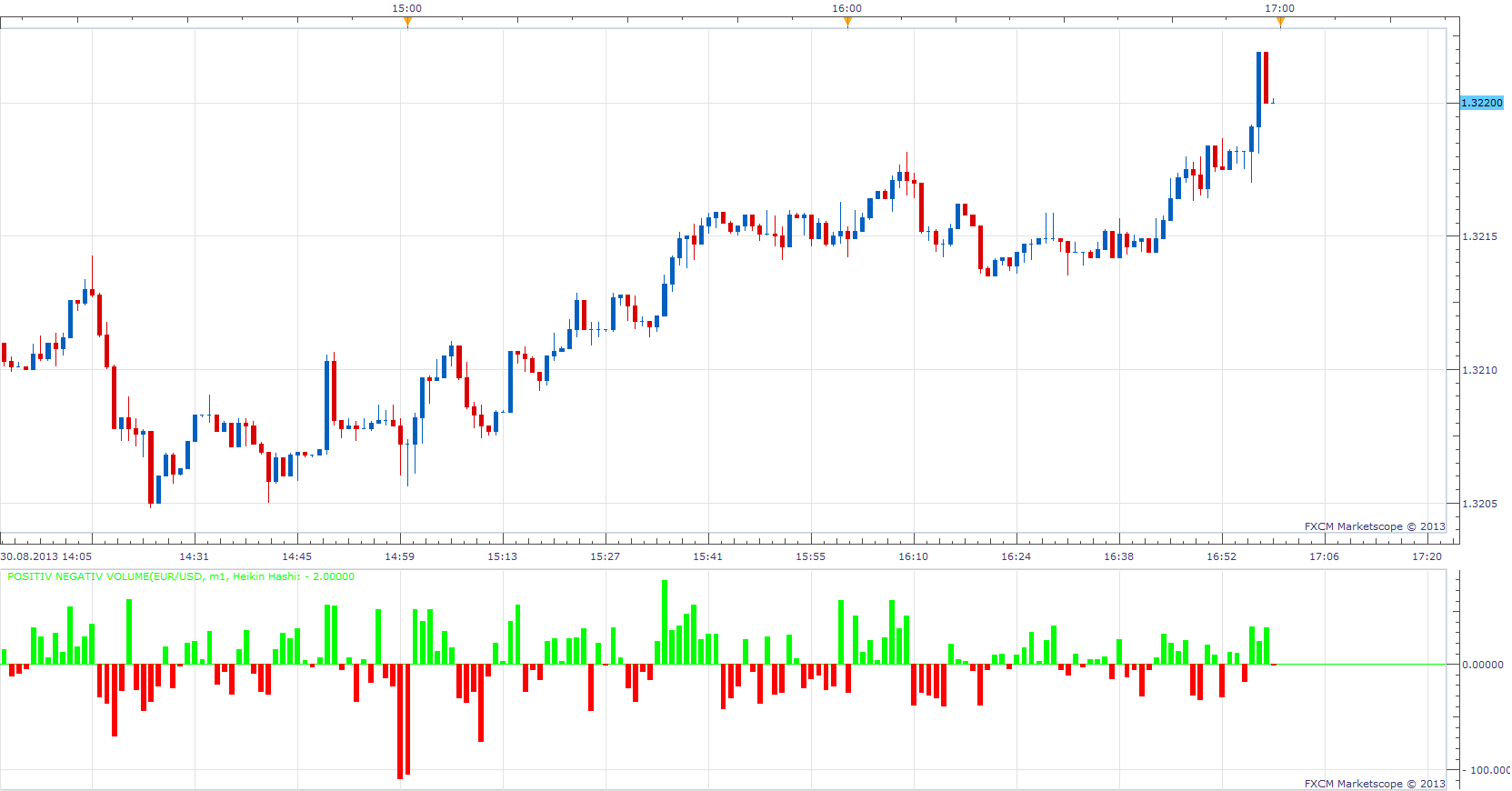Image resolution: width=1512 pixels, height=791 pixels.
Task: Click the 16:38 time axis label
Action: click(x=1118, y=556)
